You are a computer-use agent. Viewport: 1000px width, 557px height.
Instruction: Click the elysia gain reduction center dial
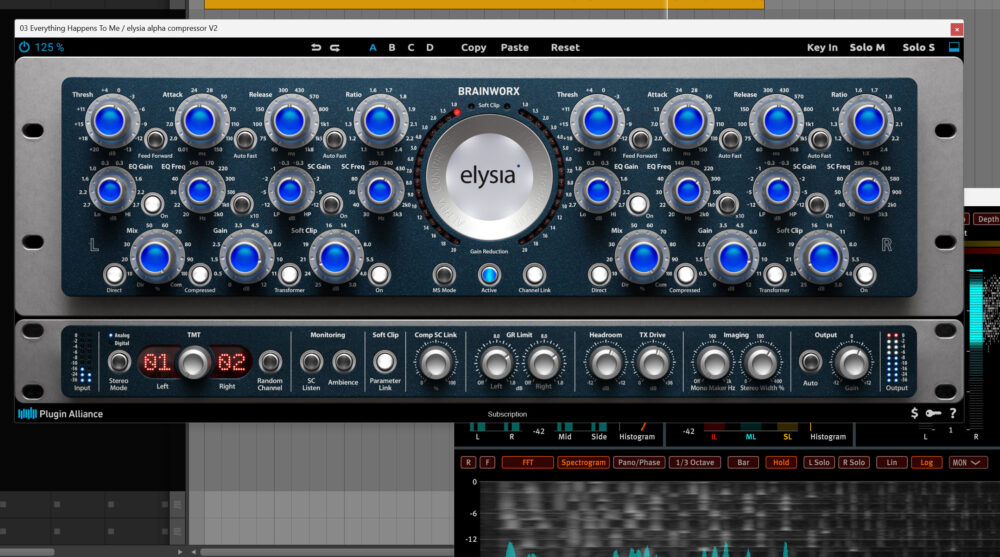[x=489, y=177]
